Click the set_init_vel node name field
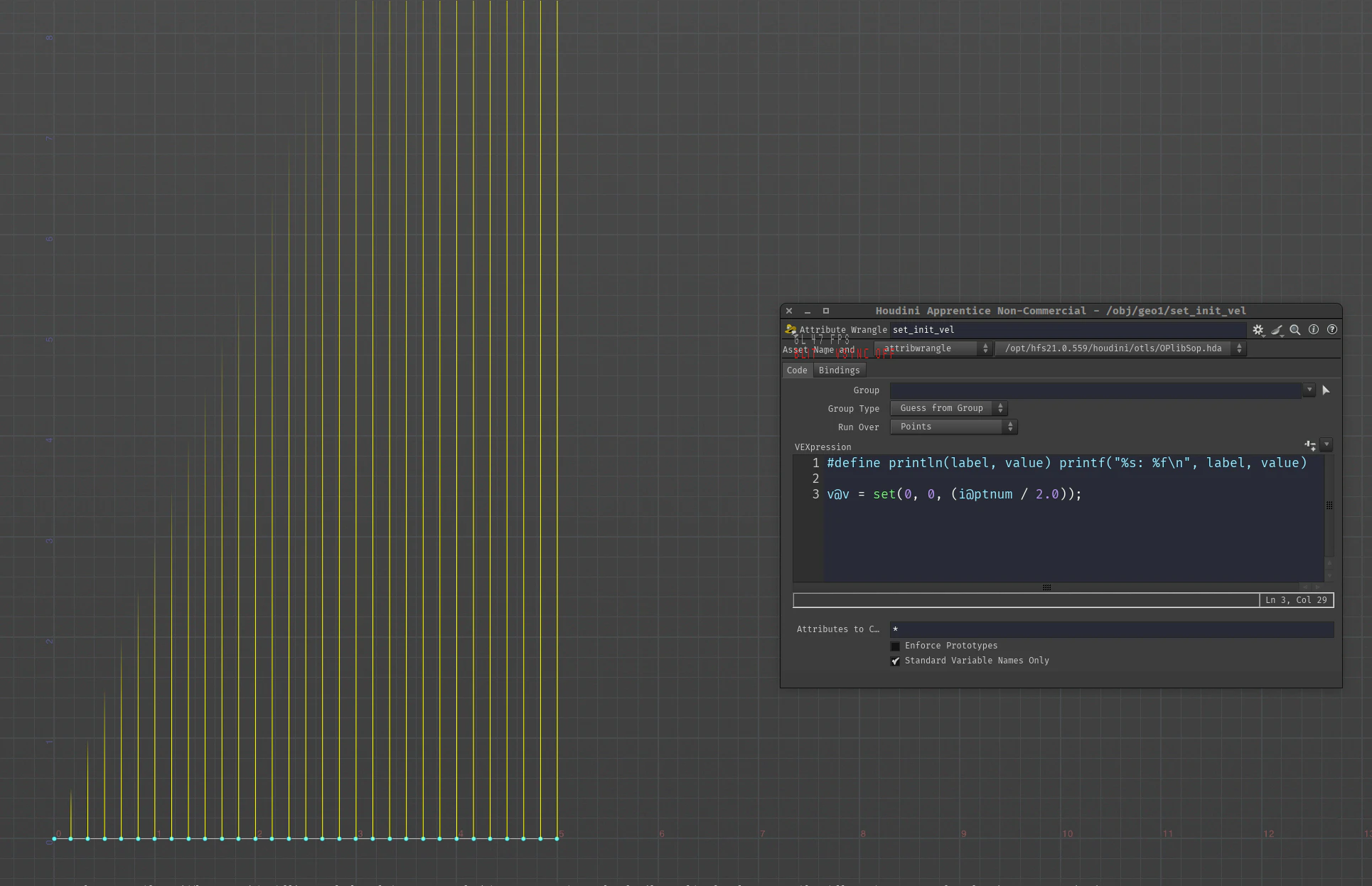 click(x=1068, y=330)
